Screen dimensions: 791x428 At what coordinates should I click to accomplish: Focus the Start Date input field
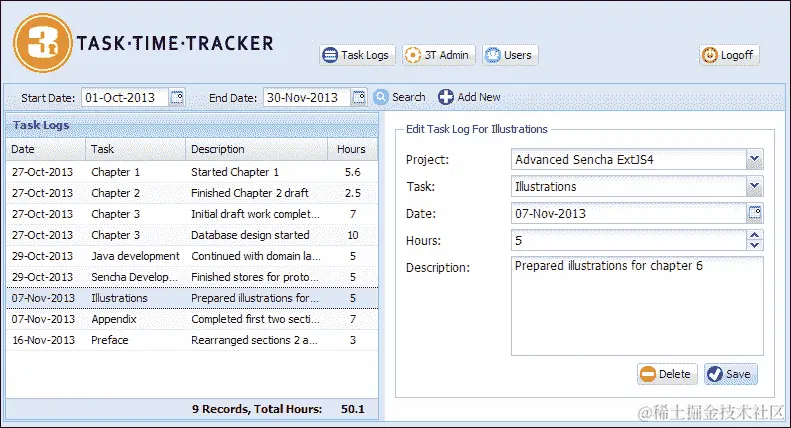pyautogui.click(x=125, y=97)
